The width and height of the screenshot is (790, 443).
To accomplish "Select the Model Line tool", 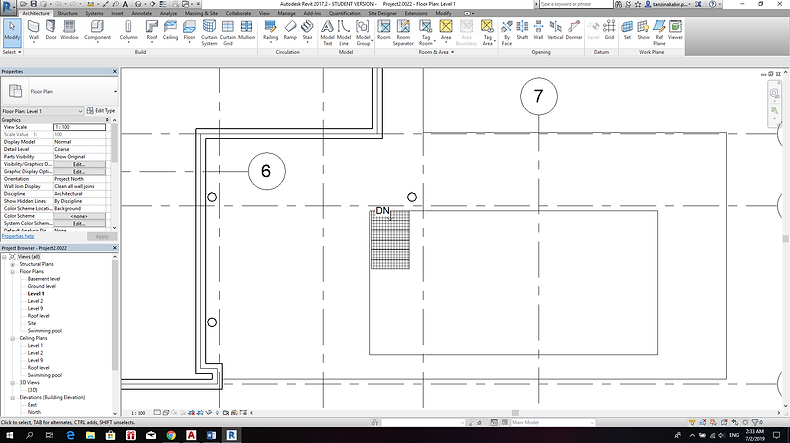I will click(x=344, y=33).
